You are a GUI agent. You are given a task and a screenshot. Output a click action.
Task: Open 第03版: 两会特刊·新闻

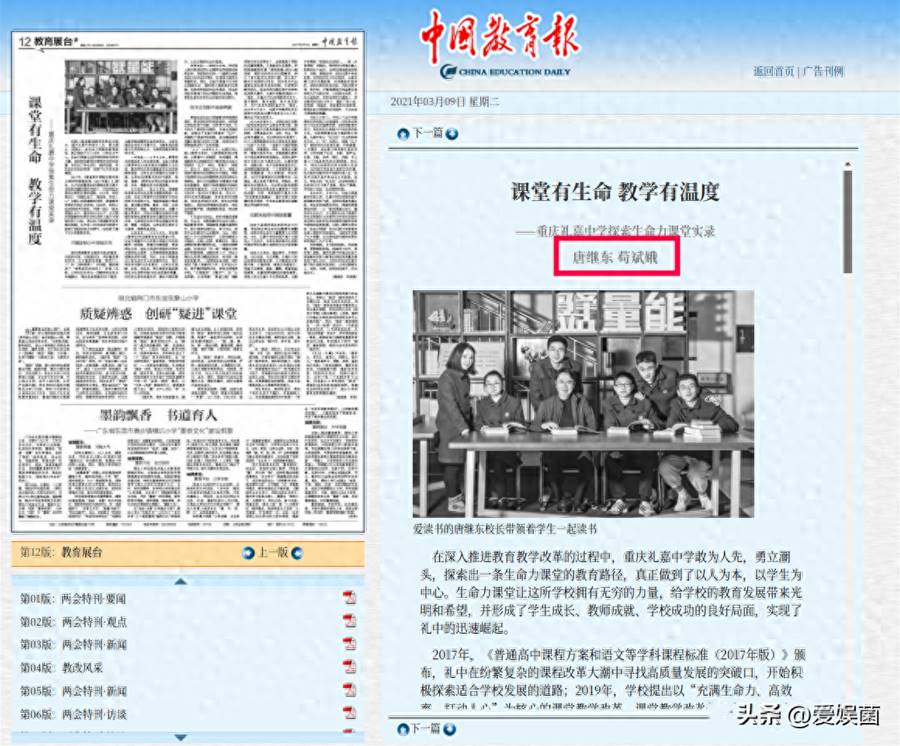click(x=73, y=644)
